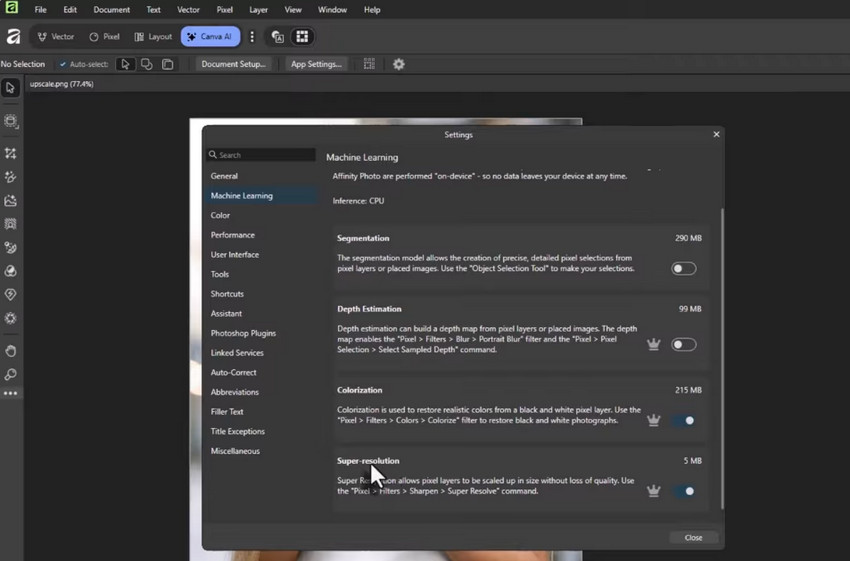Open the gear settings icon in context bar
The height and width of the screenshot is (561, 850).
pos(399,65)
